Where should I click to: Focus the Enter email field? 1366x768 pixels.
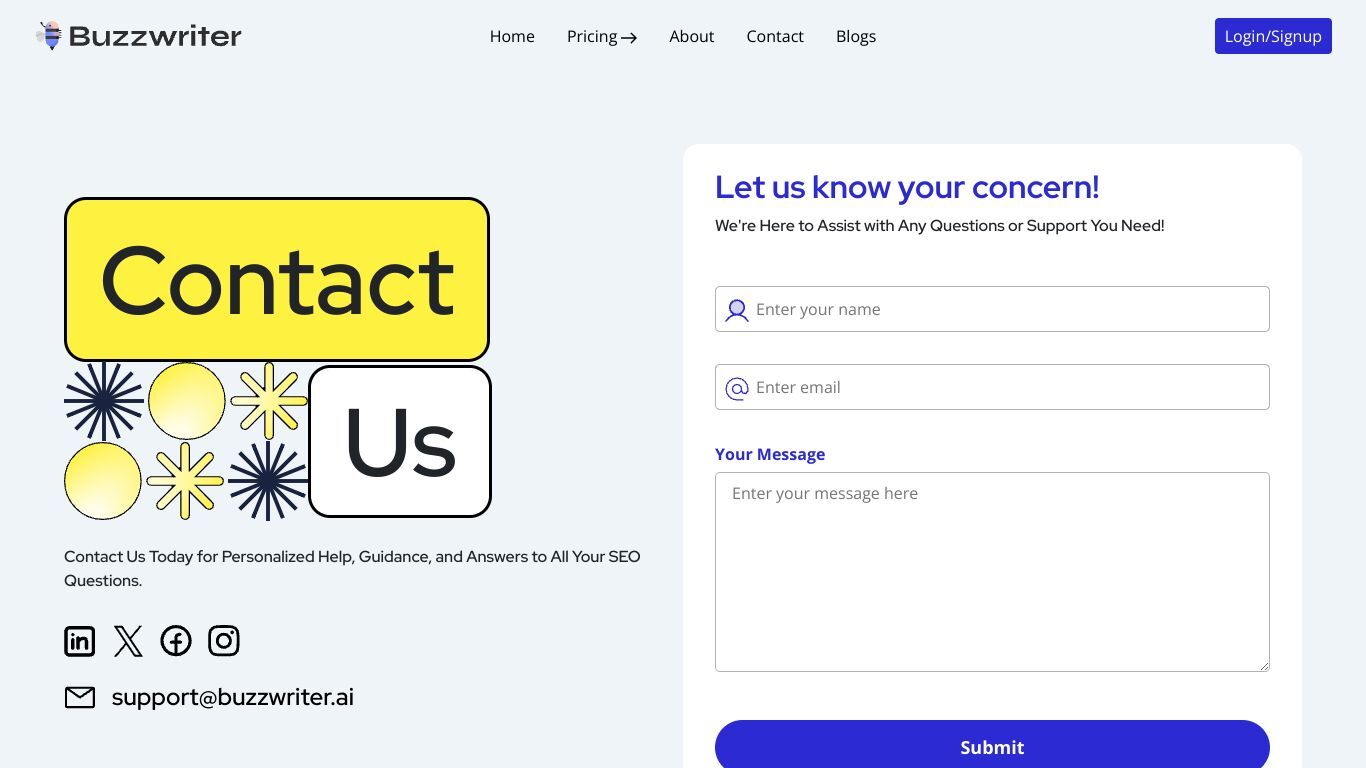992,387
